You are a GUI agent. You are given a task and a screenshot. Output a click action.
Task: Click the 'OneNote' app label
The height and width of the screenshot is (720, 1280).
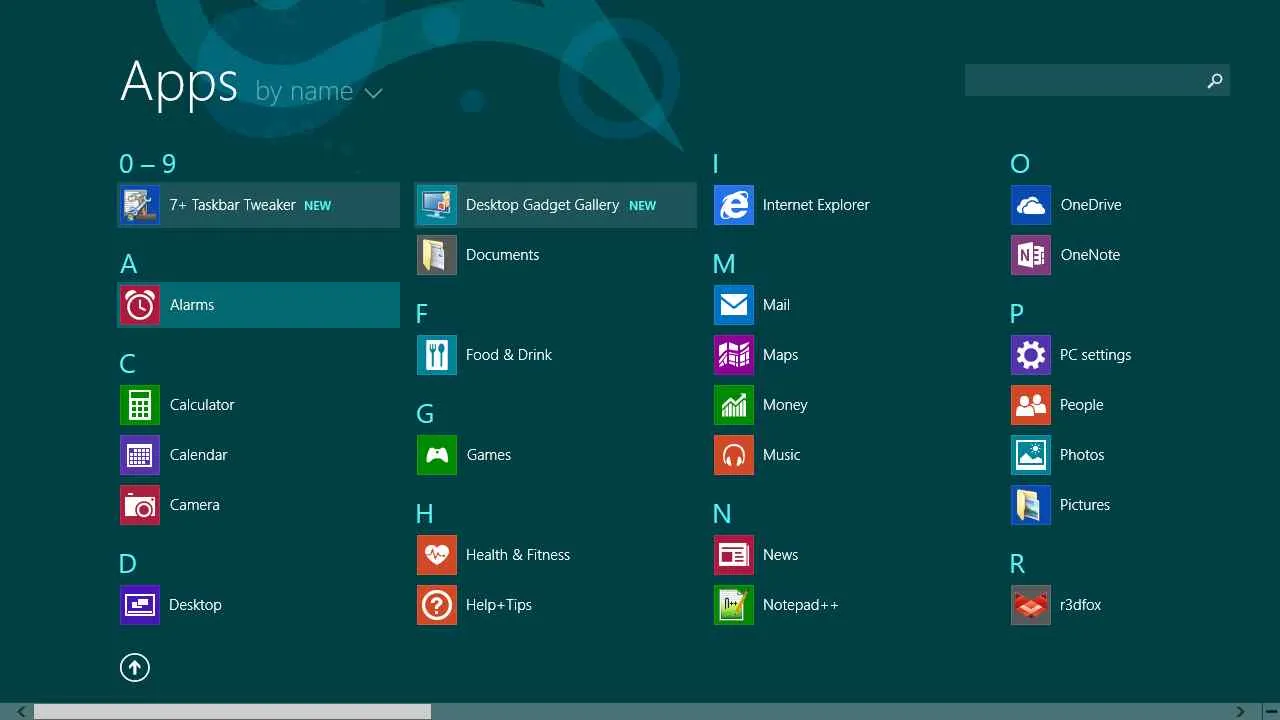pyautogui.click(x=1090, y=255)
